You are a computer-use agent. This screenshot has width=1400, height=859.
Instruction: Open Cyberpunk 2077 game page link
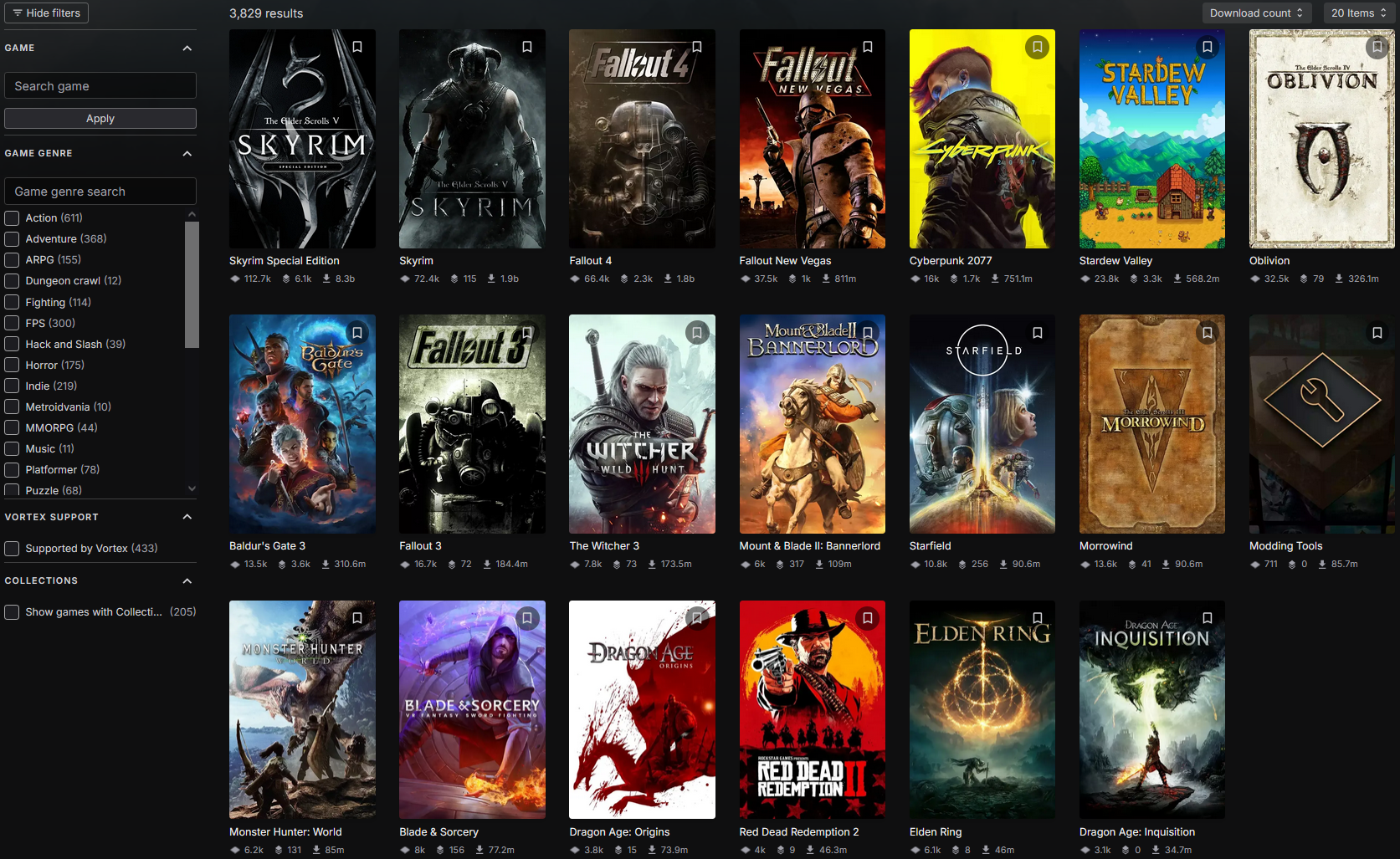click(951, 261)
